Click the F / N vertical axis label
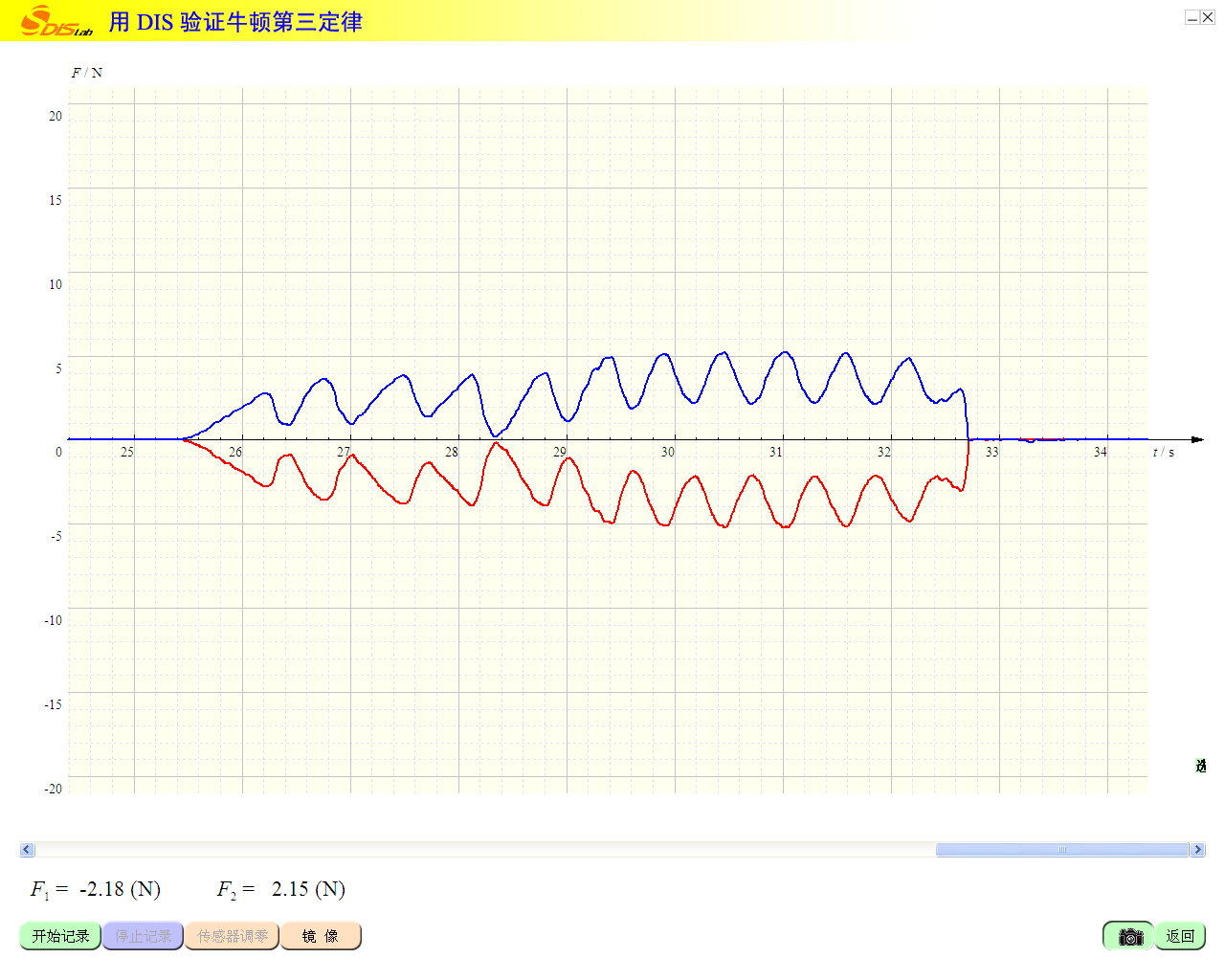Viewport: 1225px width, 980px height. coord(87,73)
